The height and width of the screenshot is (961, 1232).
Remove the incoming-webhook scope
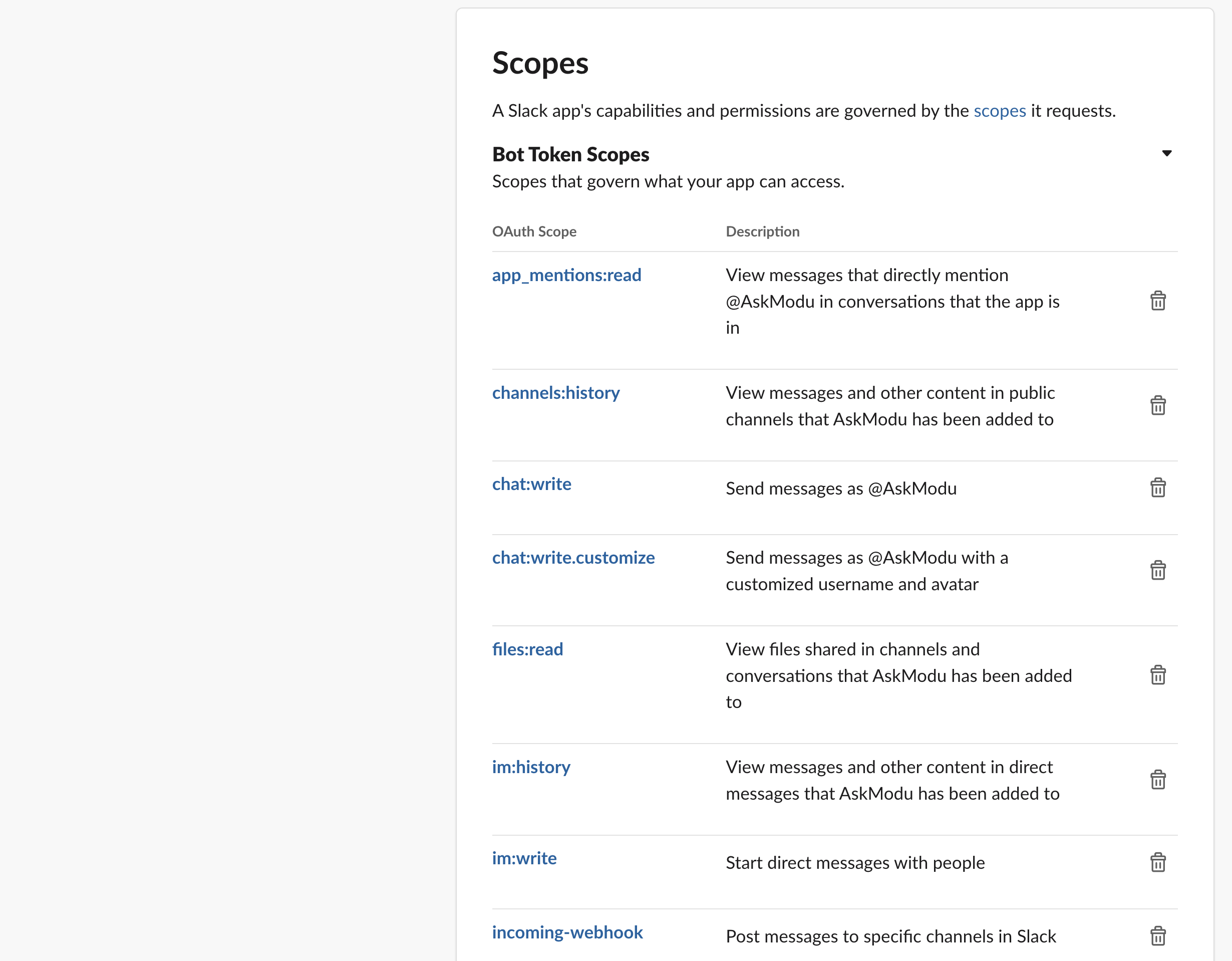pyautogui.click(x=1157, y=936)
